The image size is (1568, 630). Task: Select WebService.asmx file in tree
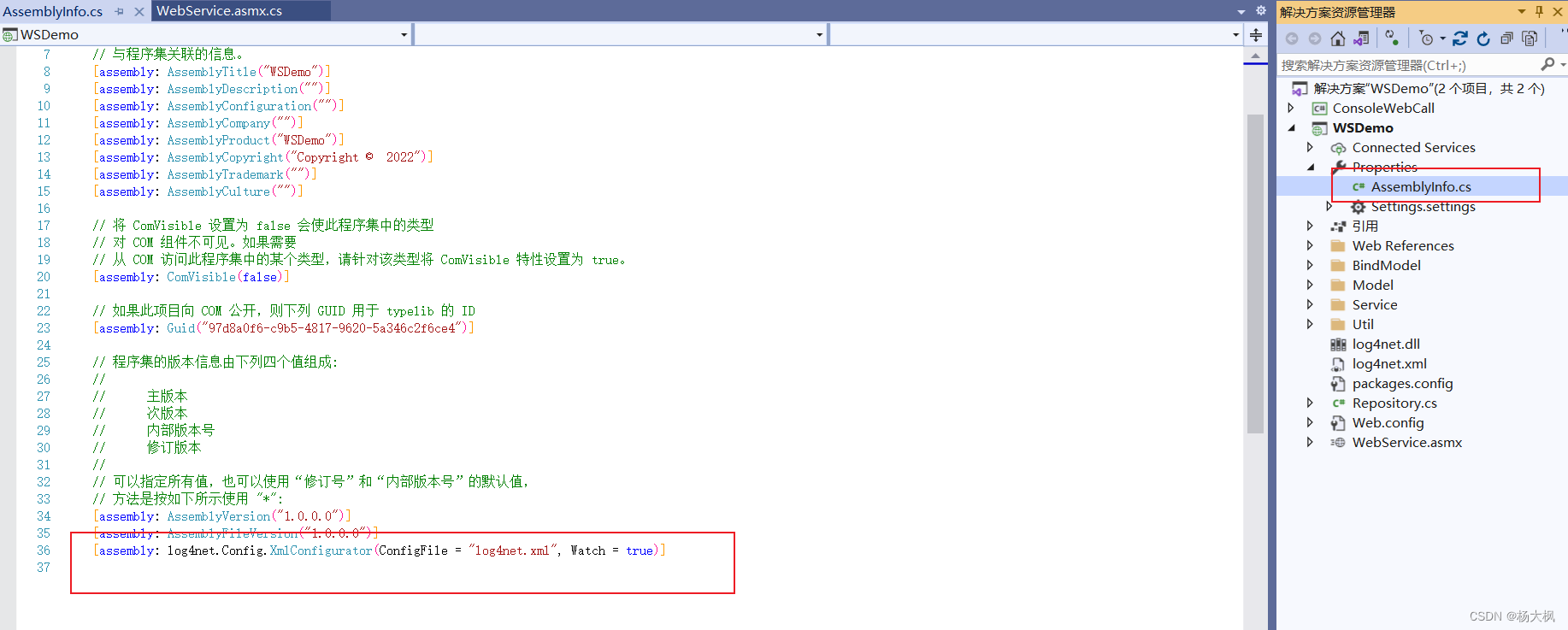[x=1407, y=442]
